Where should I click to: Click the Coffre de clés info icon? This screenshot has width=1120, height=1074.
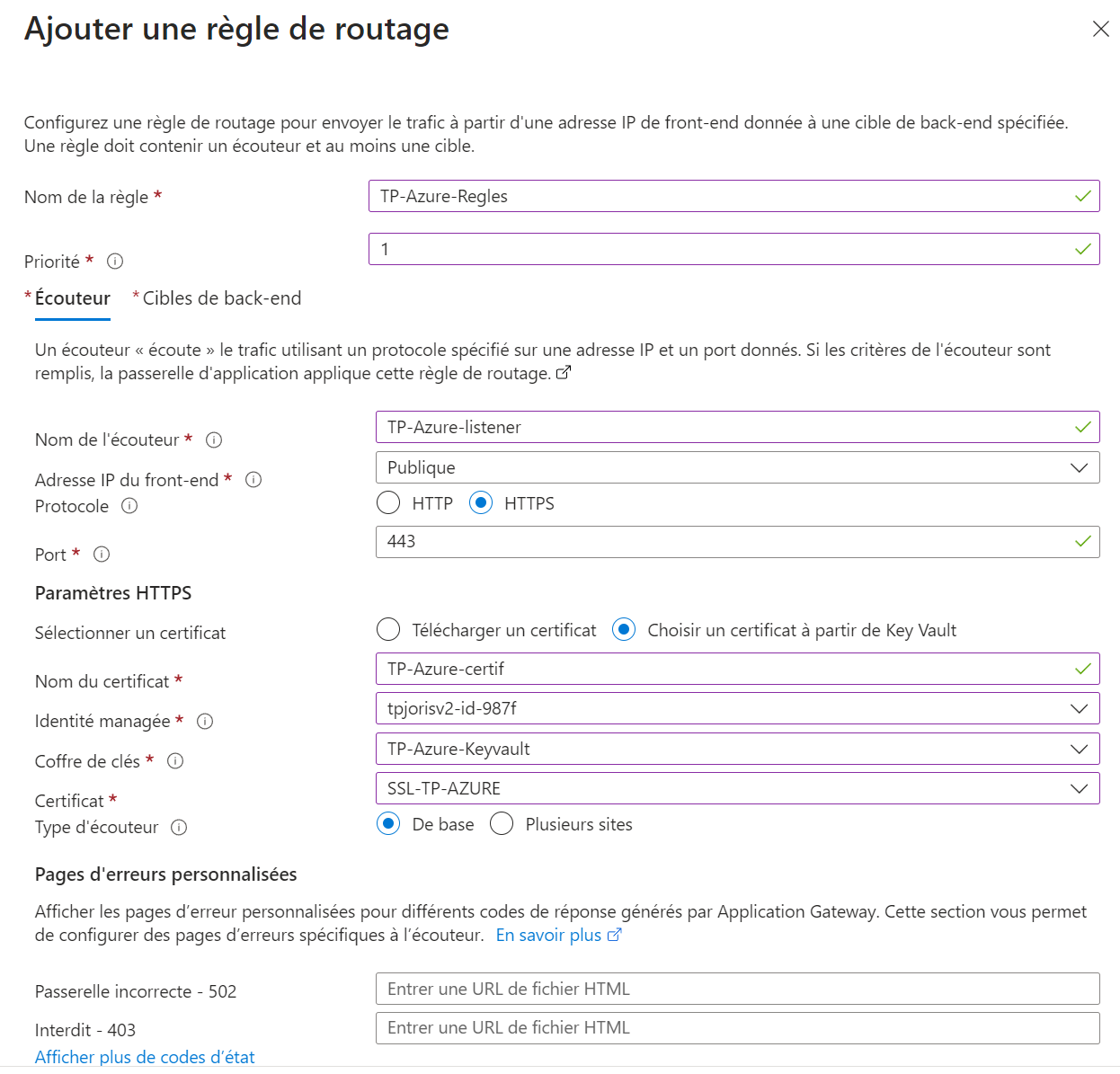tap(175, 761)
